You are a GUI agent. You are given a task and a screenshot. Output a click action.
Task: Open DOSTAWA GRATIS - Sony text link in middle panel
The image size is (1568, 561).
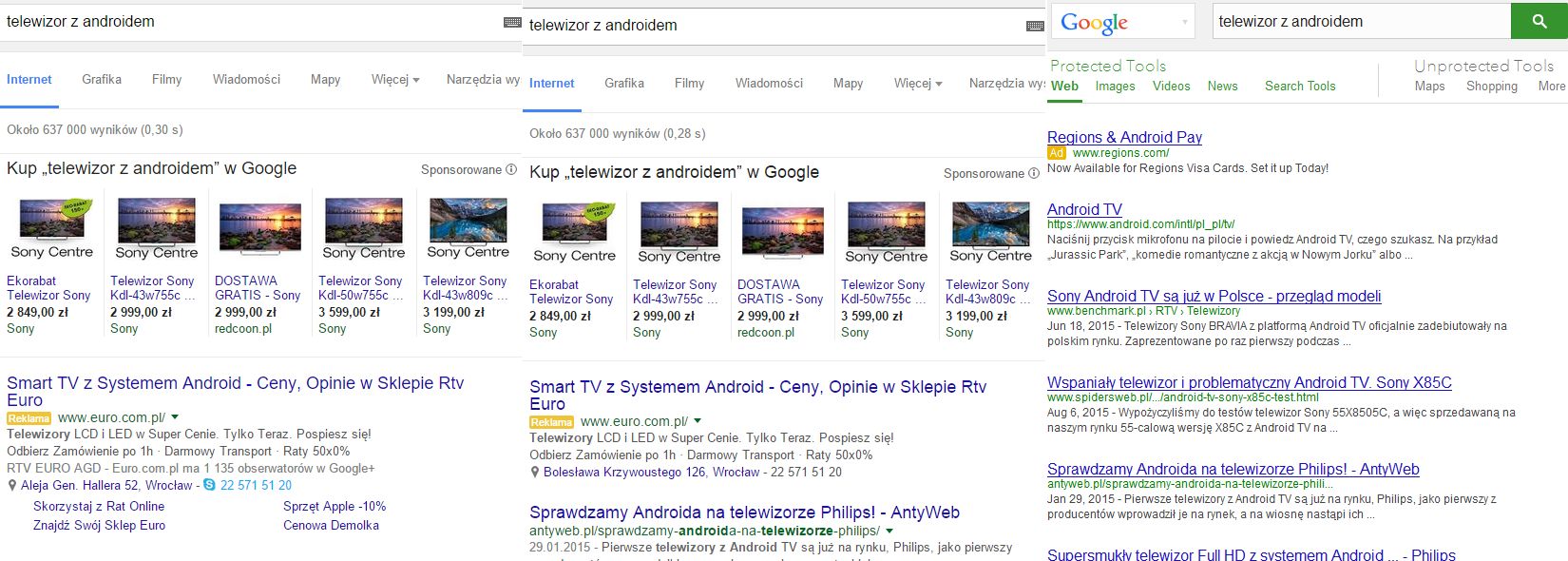pyautogui.click(x=780, y=292)
